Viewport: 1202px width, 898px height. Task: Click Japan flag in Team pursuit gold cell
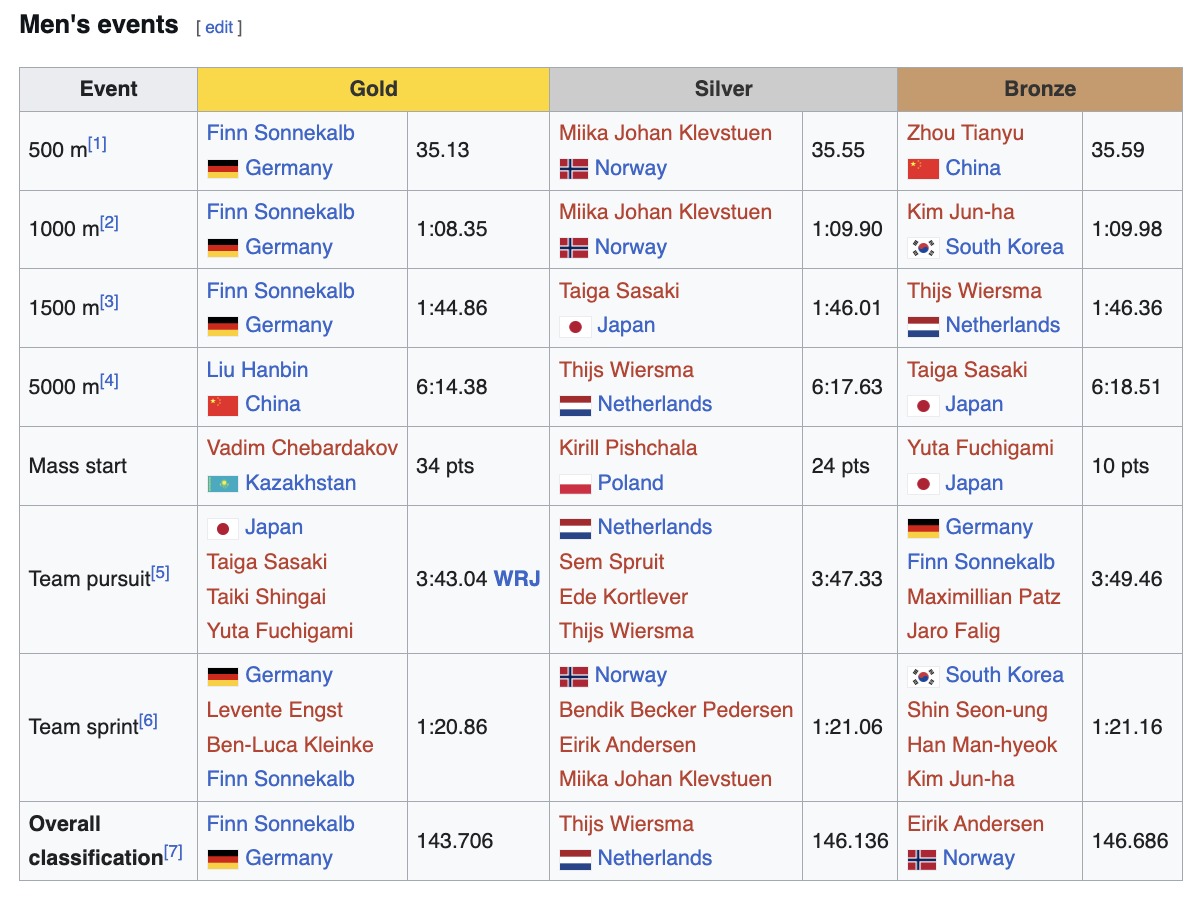click(x=222, y=528)
